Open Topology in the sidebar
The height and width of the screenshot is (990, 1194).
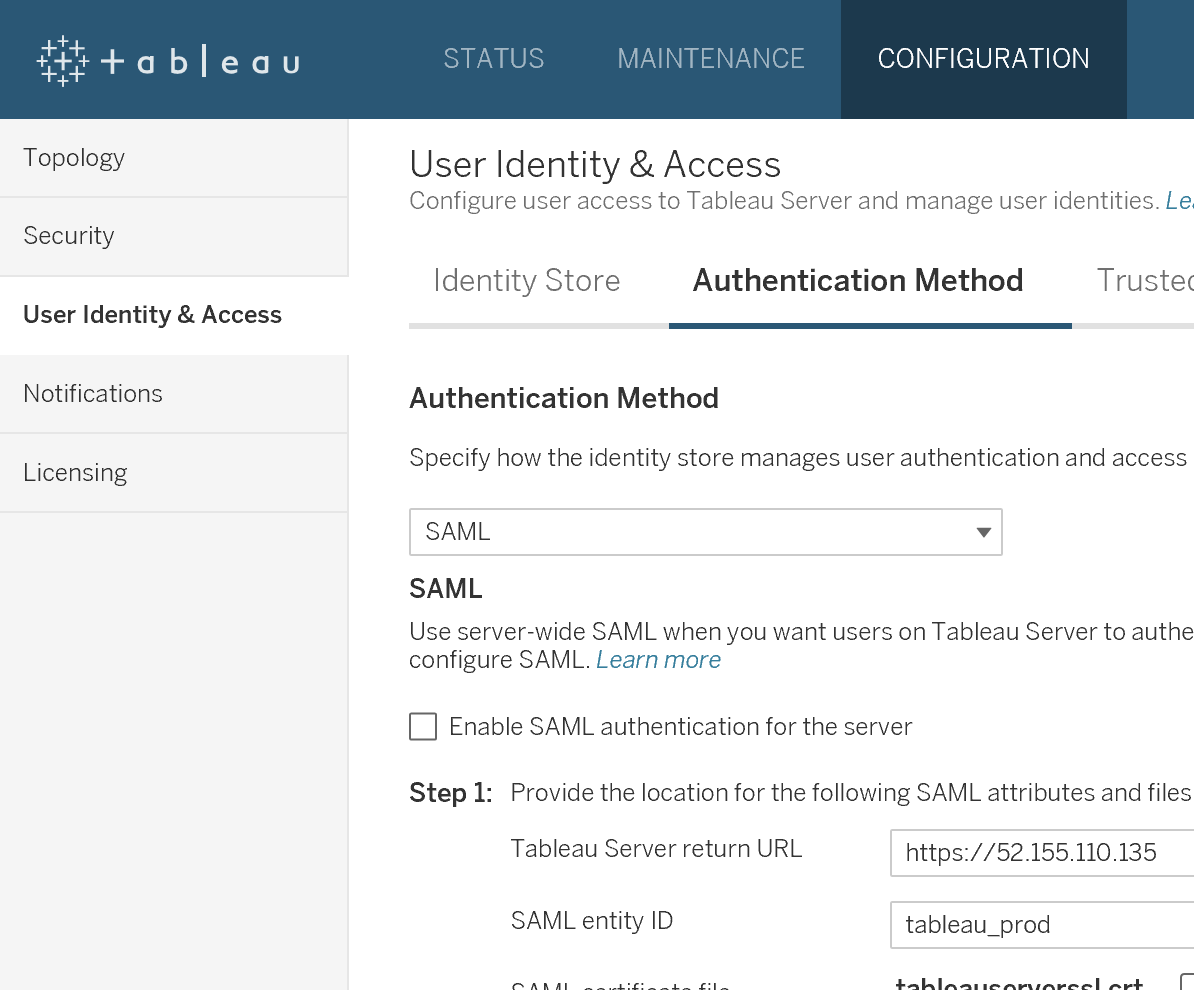(74, 158)
